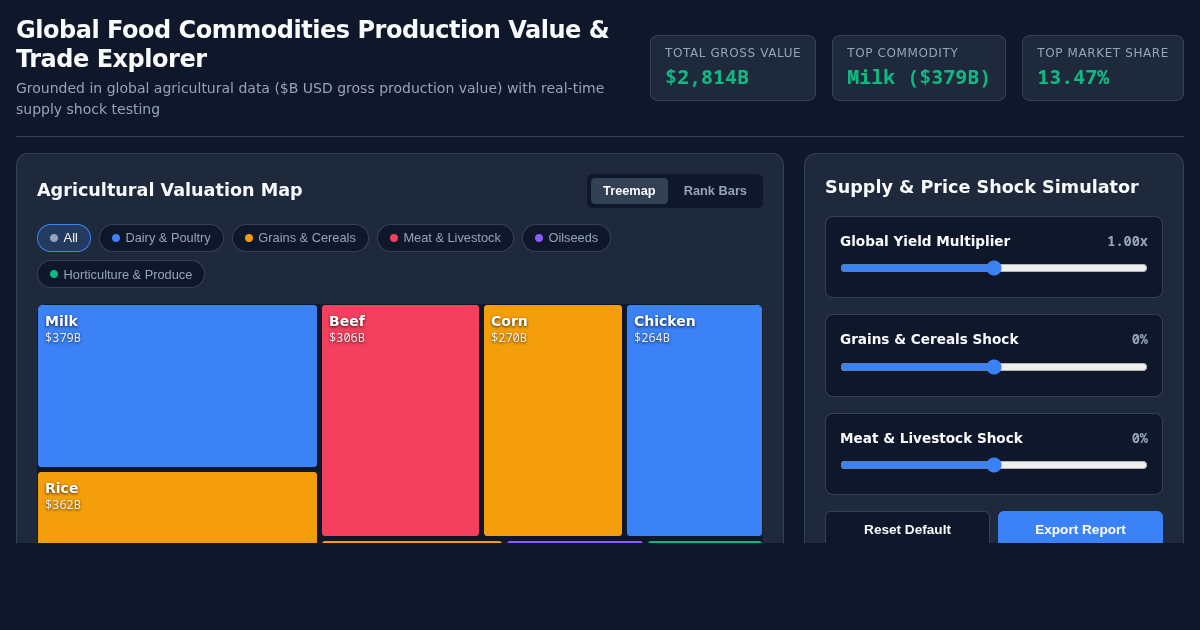Filter by Grains & Cereals category

[x=300, y=238]
